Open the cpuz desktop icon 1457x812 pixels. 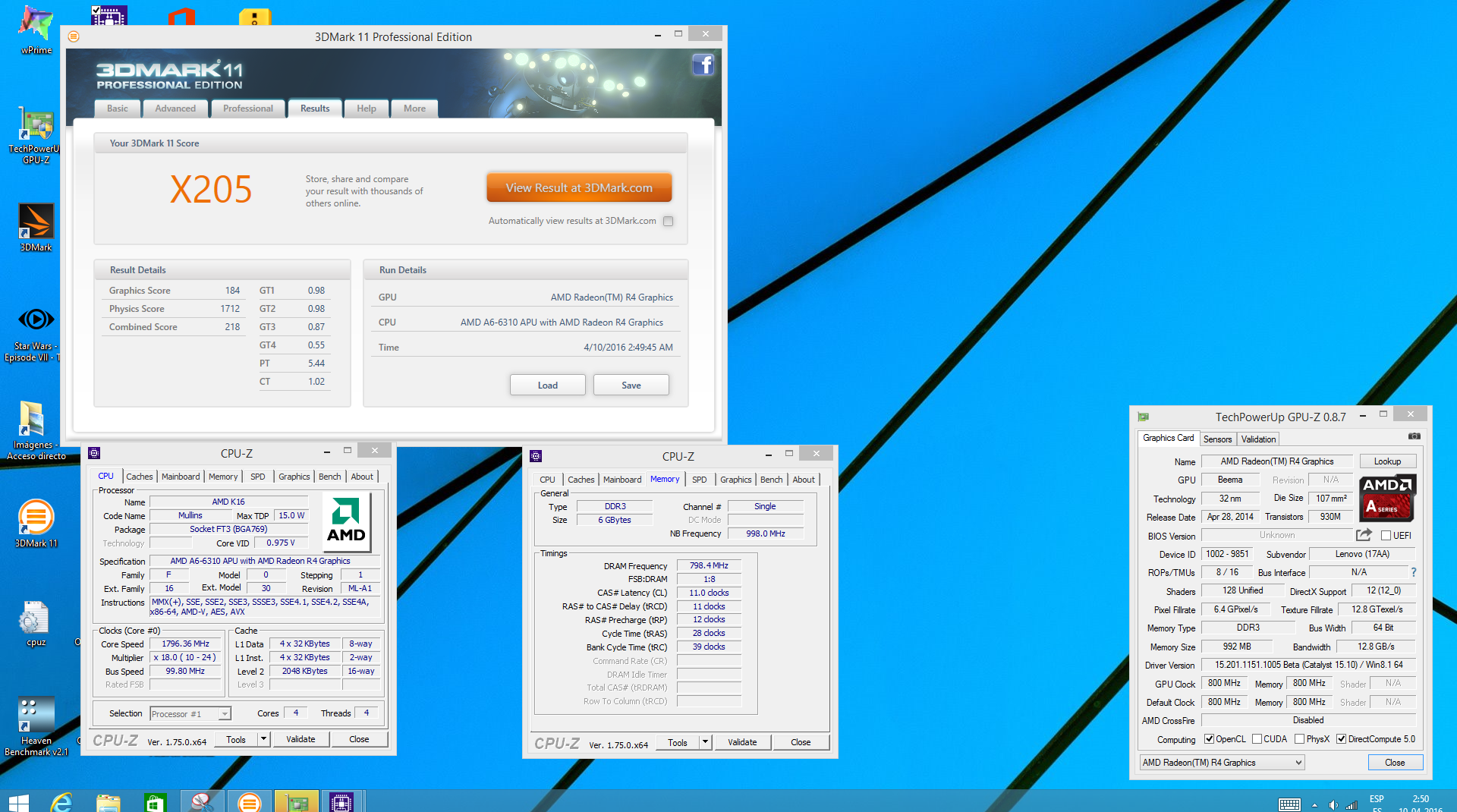tap(36, 622)
